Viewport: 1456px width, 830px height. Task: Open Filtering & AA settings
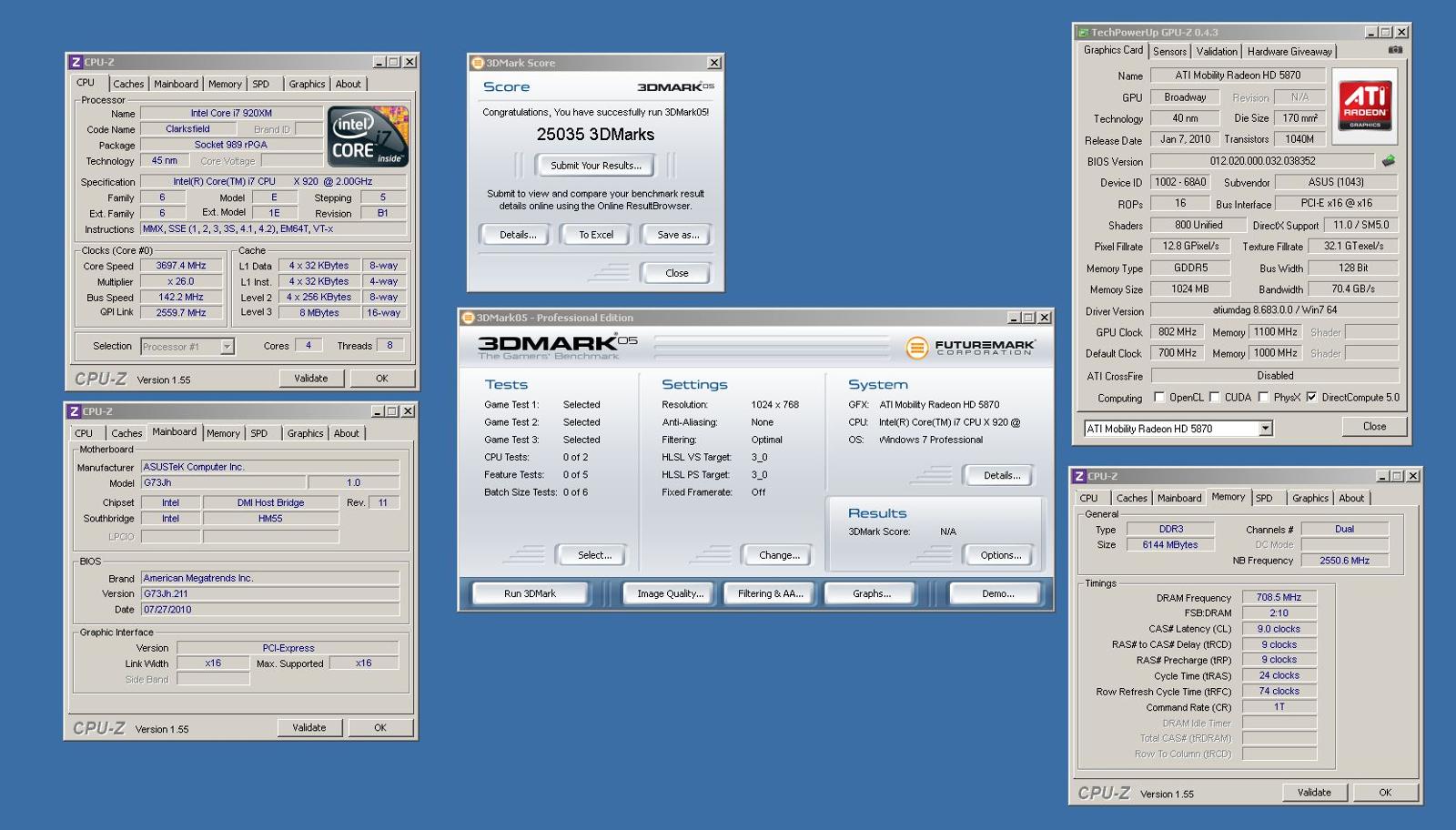coord(770,593)
